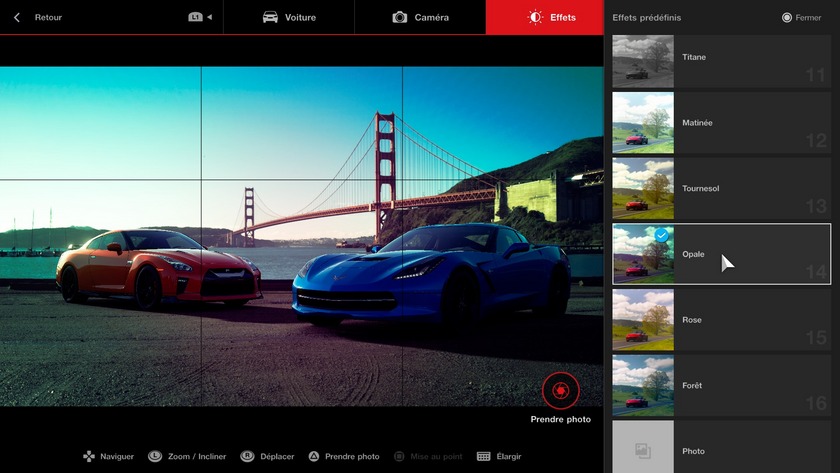Choose the Forêt preset
840x473 pixels.
722,386
